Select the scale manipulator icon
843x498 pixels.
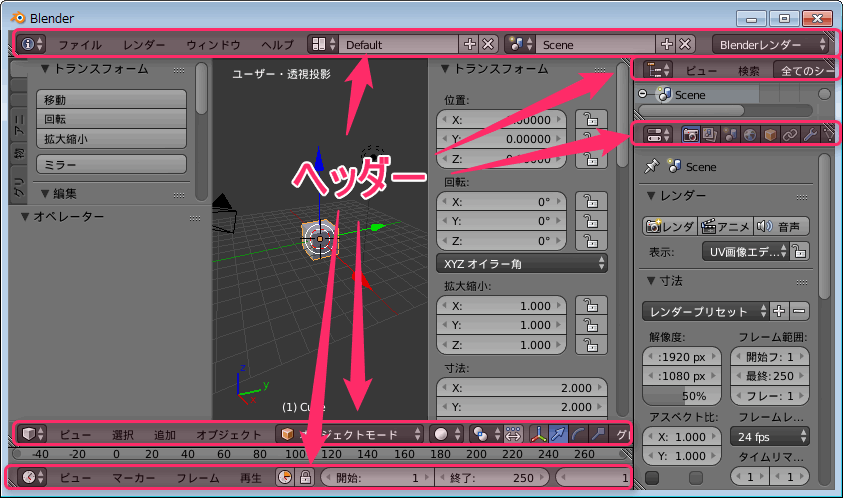coord(598,434)
